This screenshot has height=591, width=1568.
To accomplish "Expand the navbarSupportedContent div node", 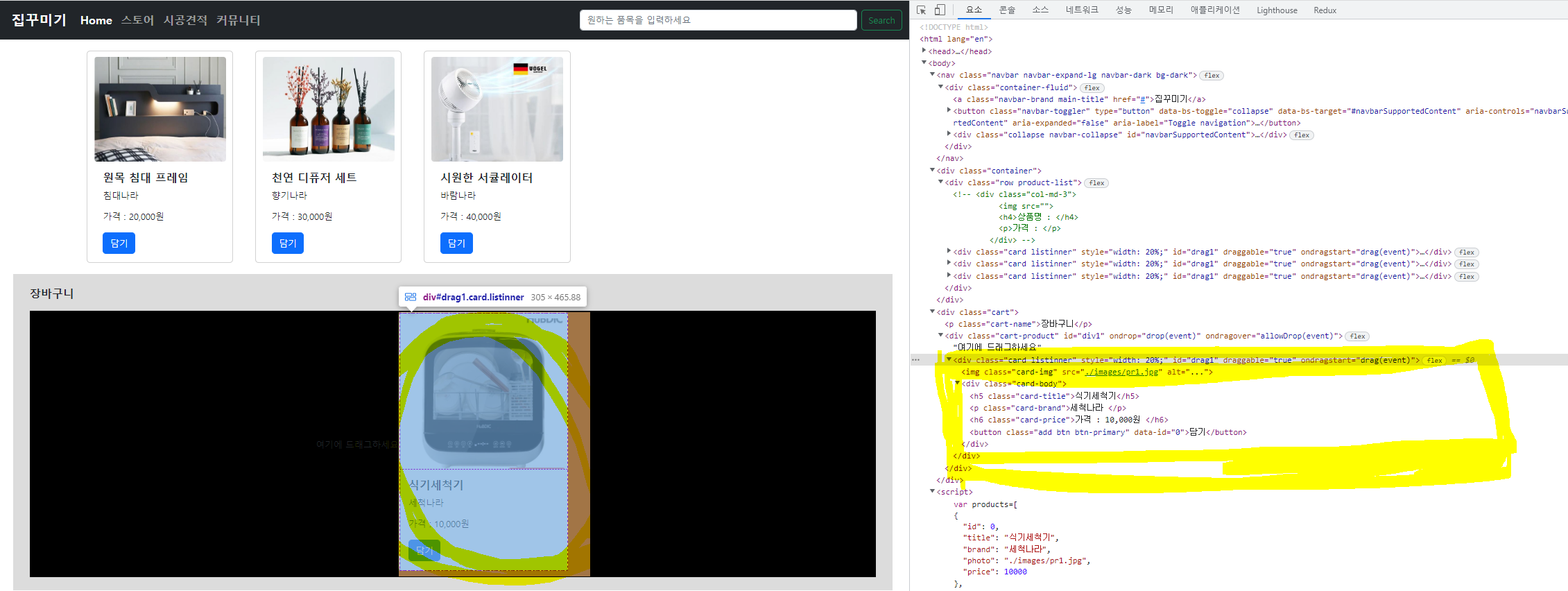I will (949, 133).
